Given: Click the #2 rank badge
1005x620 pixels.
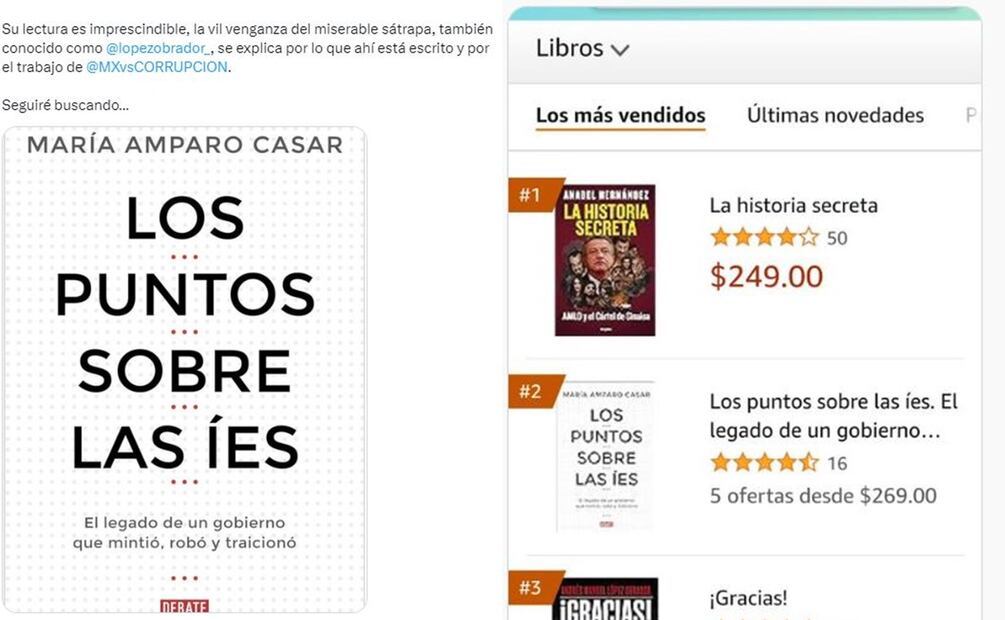Looking at the screenshot, I should (533, 390).
